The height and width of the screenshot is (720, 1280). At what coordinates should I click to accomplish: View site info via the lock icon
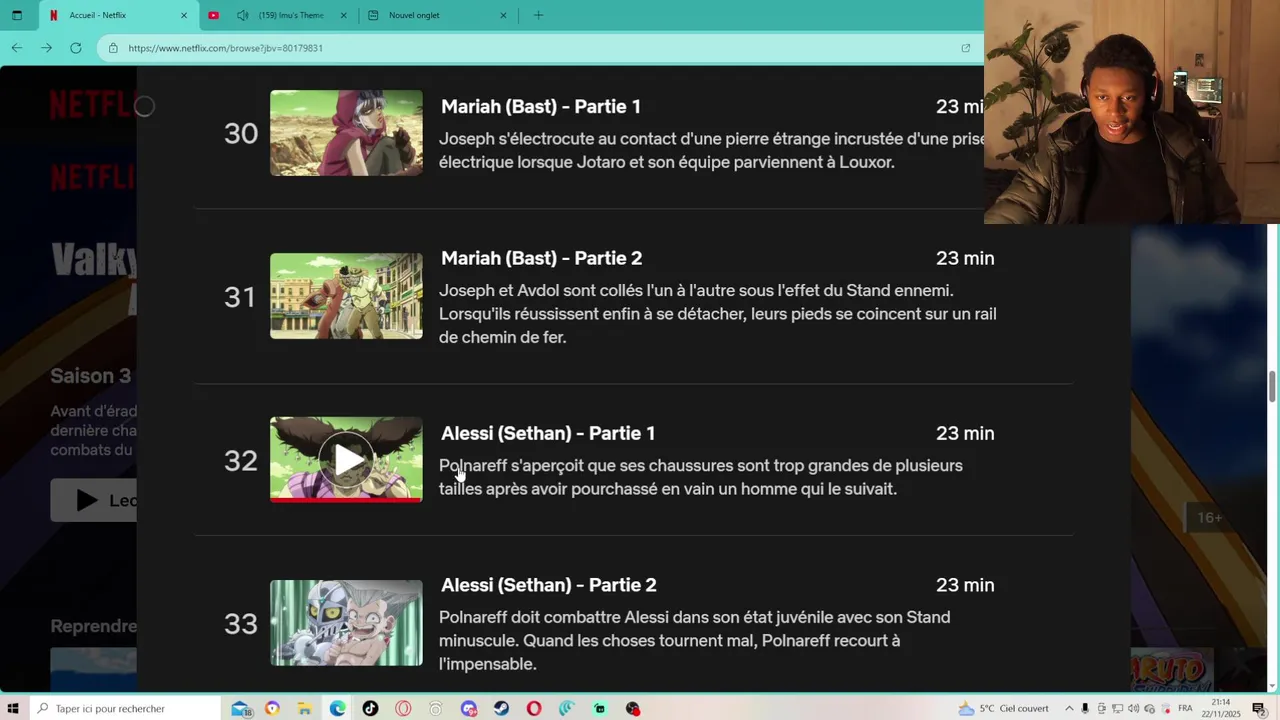(113, 48)
